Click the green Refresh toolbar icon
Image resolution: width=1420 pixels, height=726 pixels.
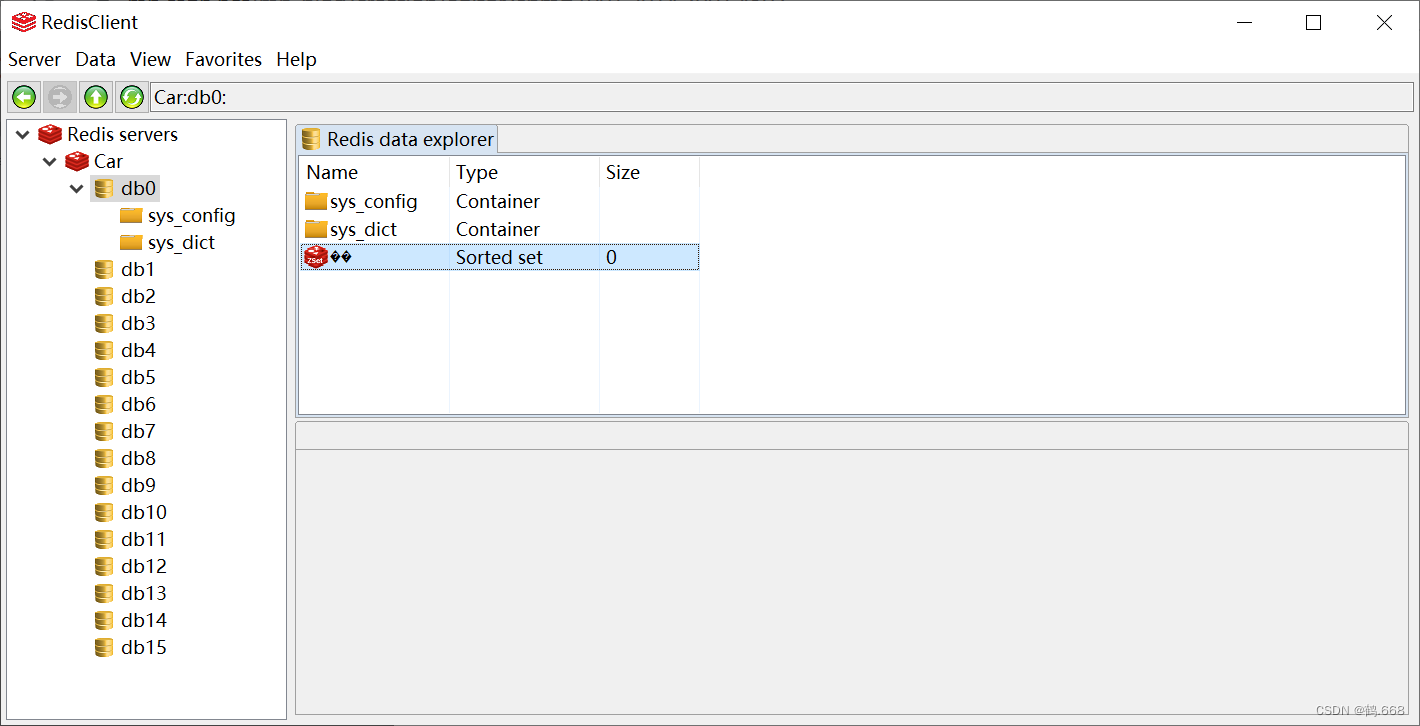[131, 97]
